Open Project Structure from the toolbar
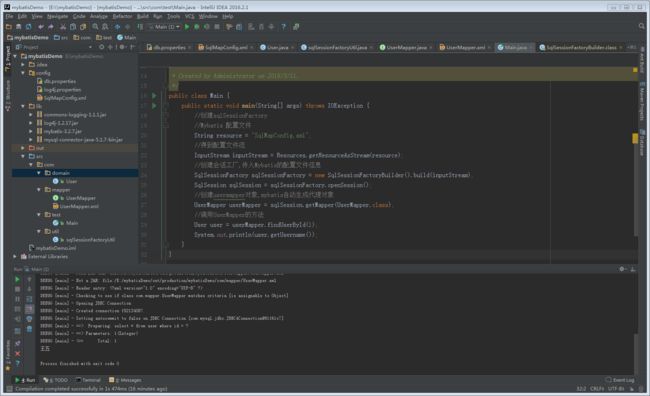Image resolution: width=650 pixels, height=396 pixels. [x=239, y=27]
